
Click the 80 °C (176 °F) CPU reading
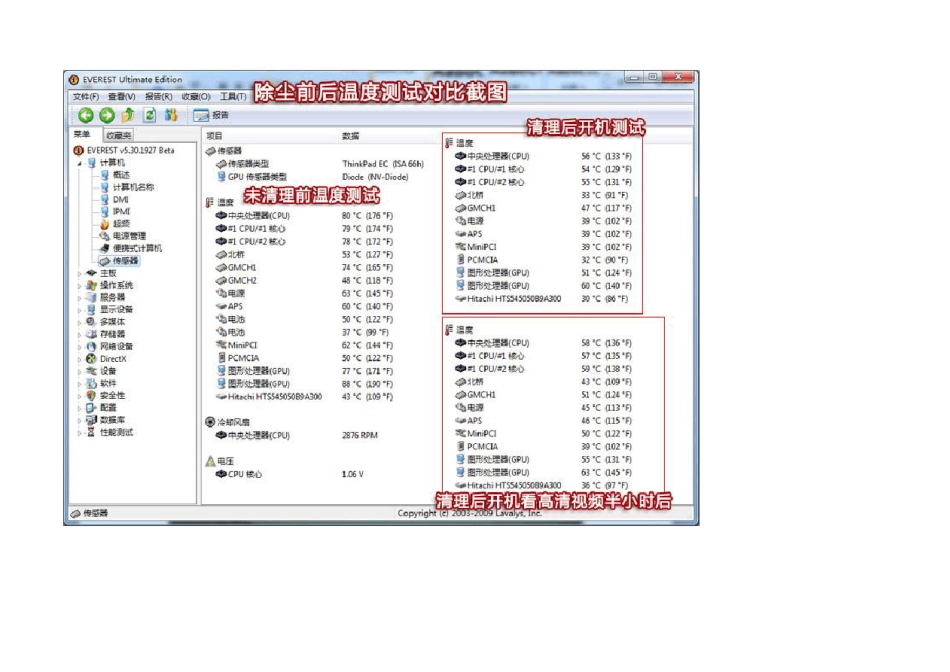[x=367, y=216]
